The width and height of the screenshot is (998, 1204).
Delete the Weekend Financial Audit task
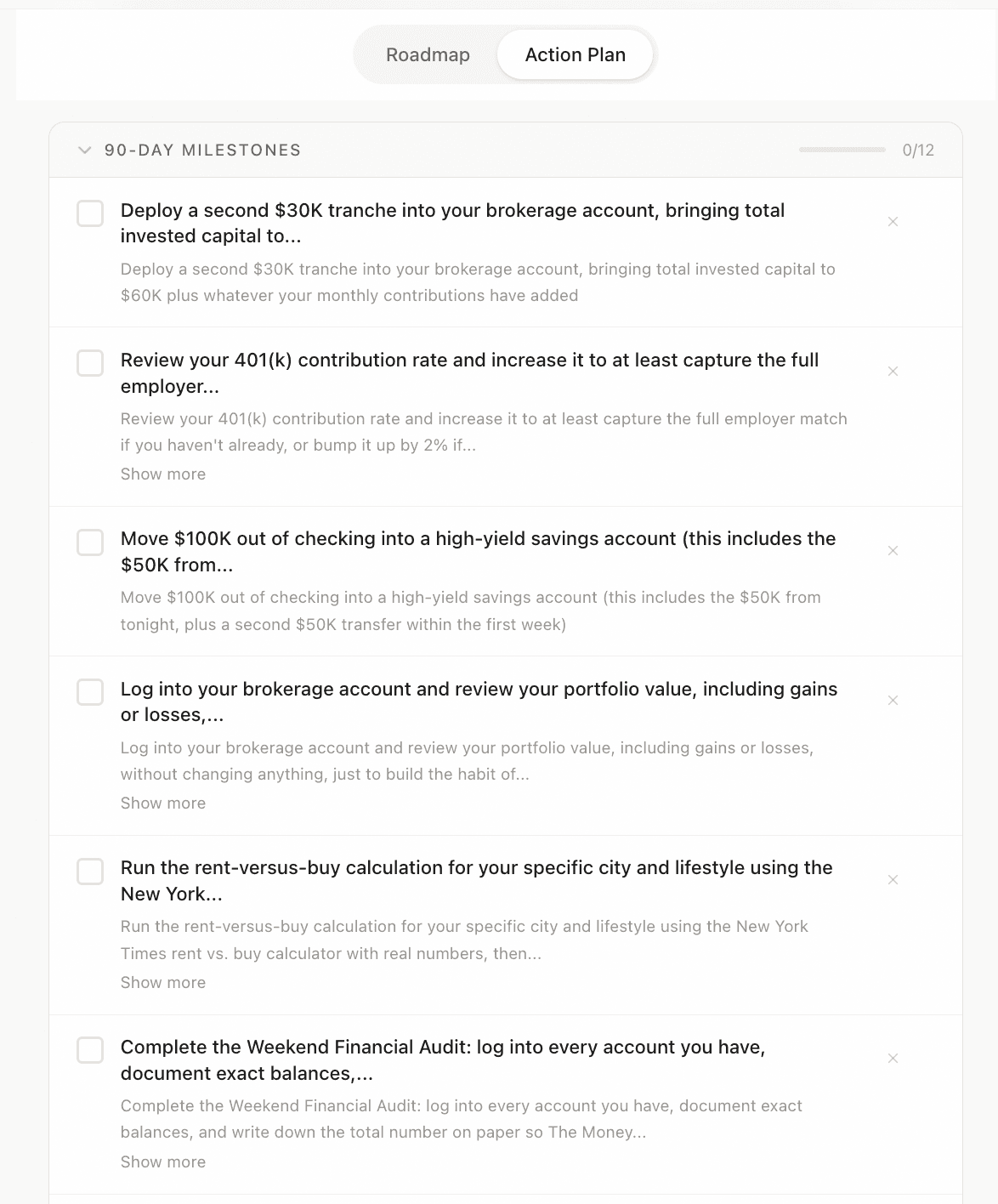[893, 1059]
